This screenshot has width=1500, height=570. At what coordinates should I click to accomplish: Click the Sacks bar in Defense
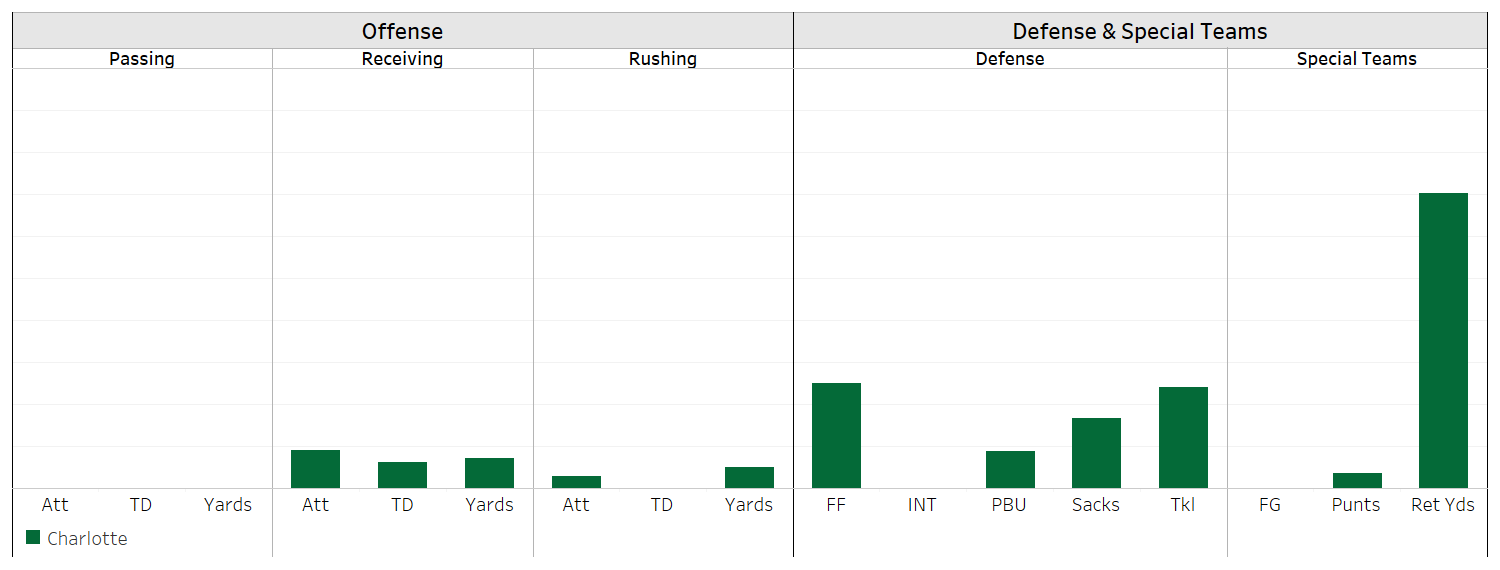1096,453
